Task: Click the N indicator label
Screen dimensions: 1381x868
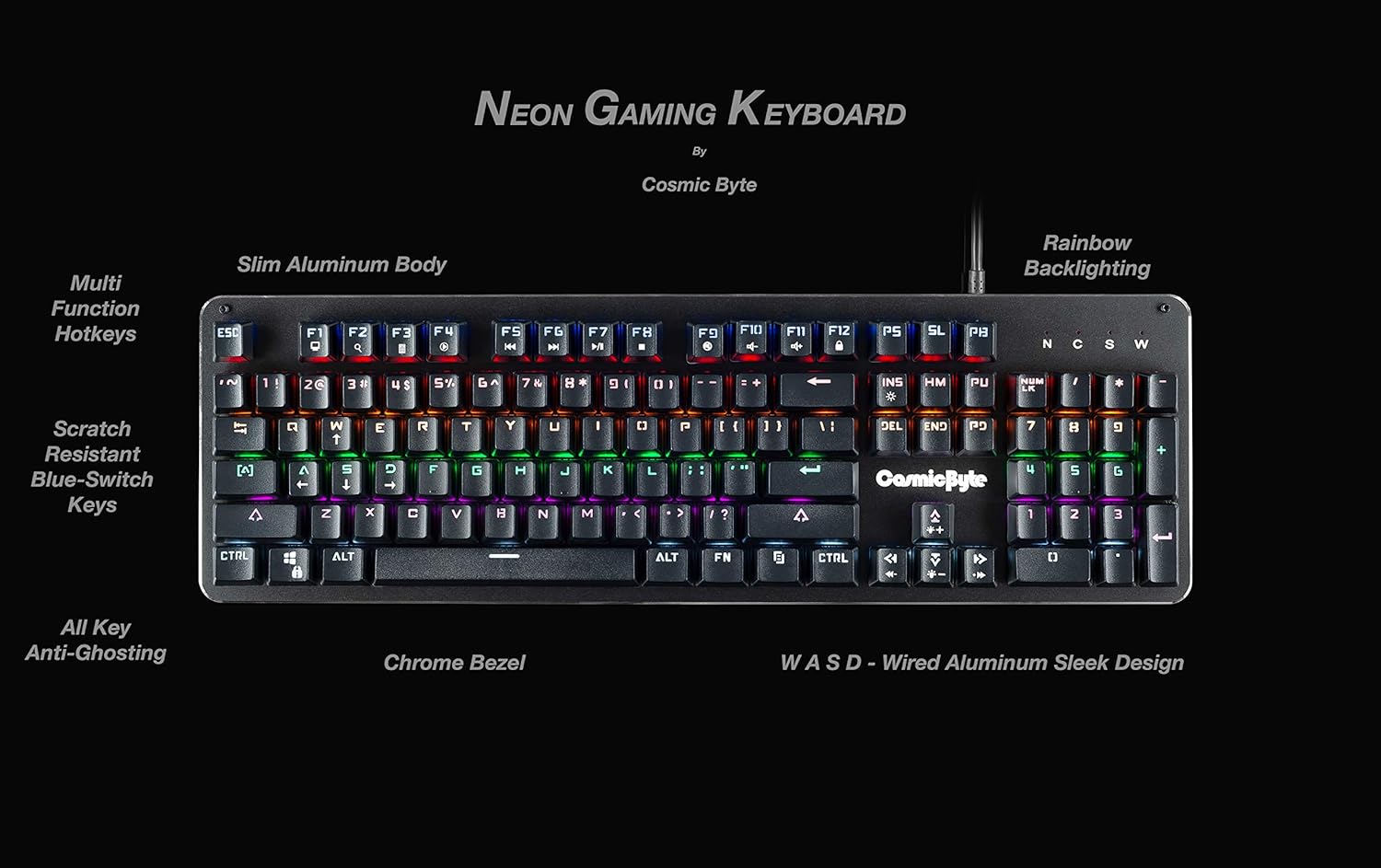Action: click(1047, 344)
